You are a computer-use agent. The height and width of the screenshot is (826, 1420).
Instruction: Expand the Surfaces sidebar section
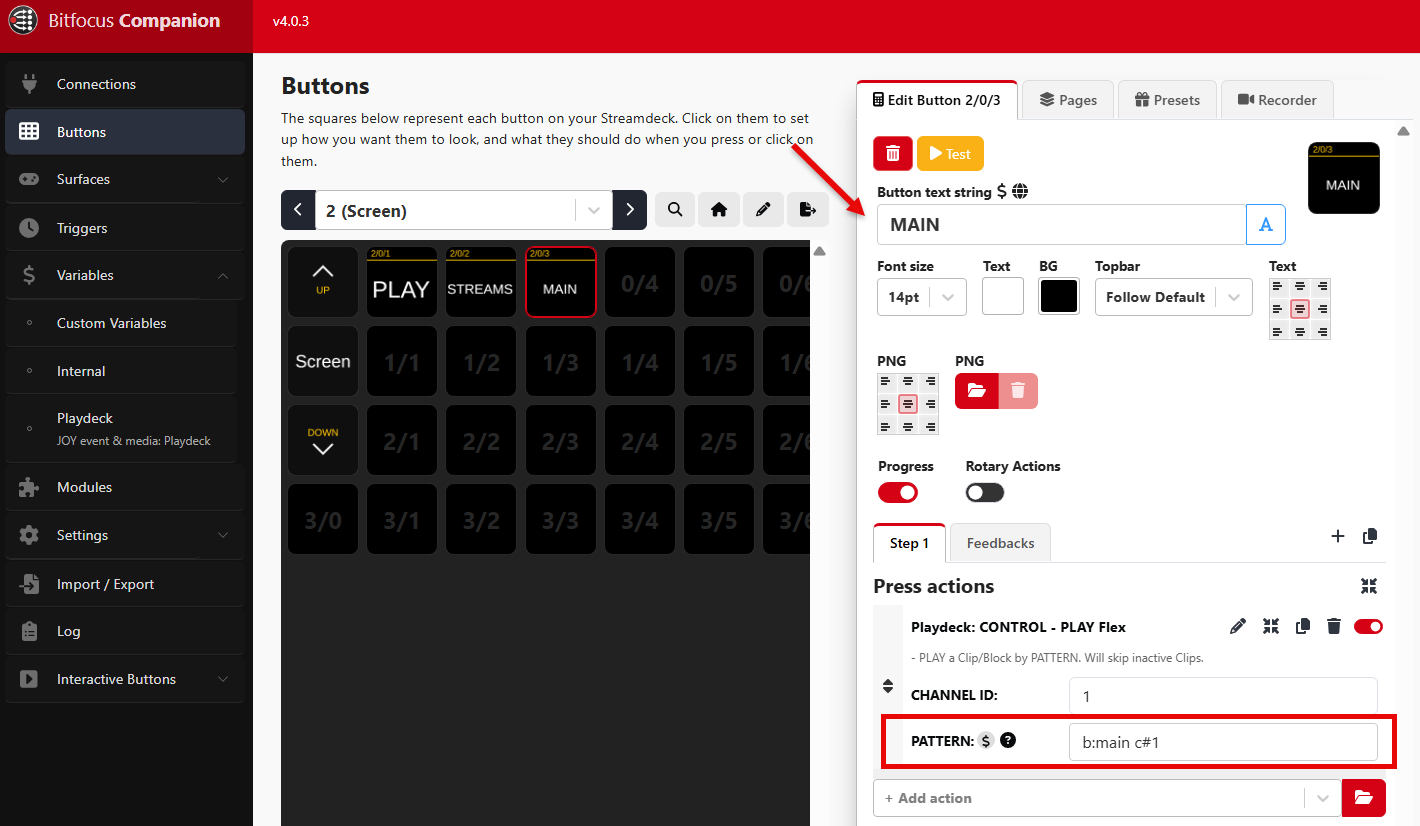124,179
